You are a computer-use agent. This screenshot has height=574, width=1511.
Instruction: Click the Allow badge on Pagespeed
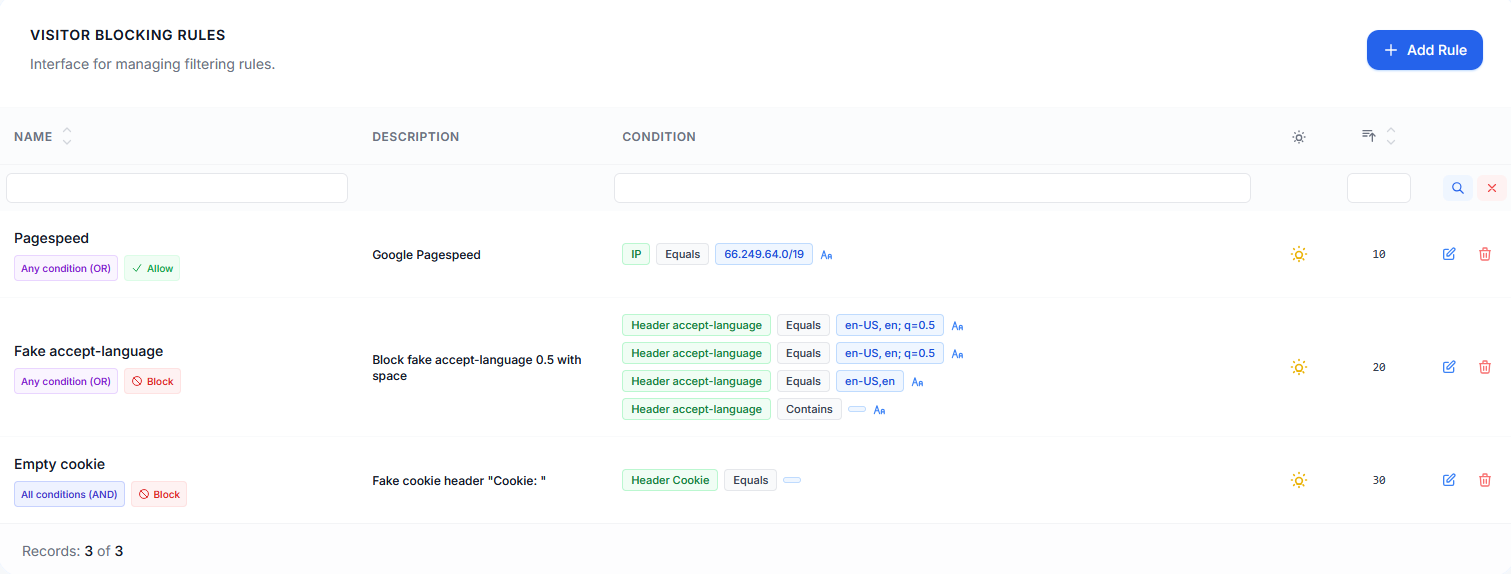152,268
